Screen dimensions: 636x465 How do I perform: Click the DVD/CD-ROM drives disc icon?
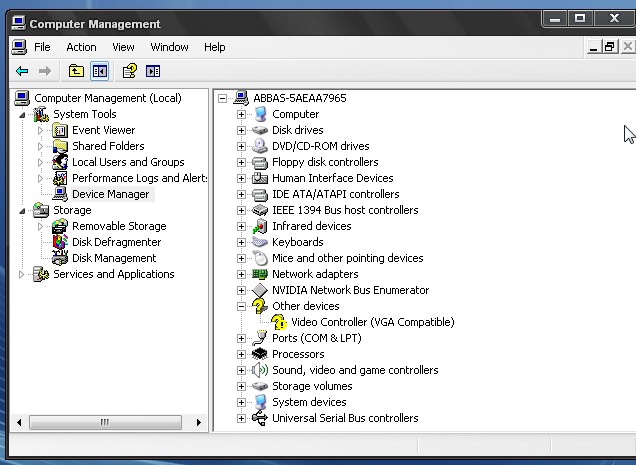[x=260, y=146]
